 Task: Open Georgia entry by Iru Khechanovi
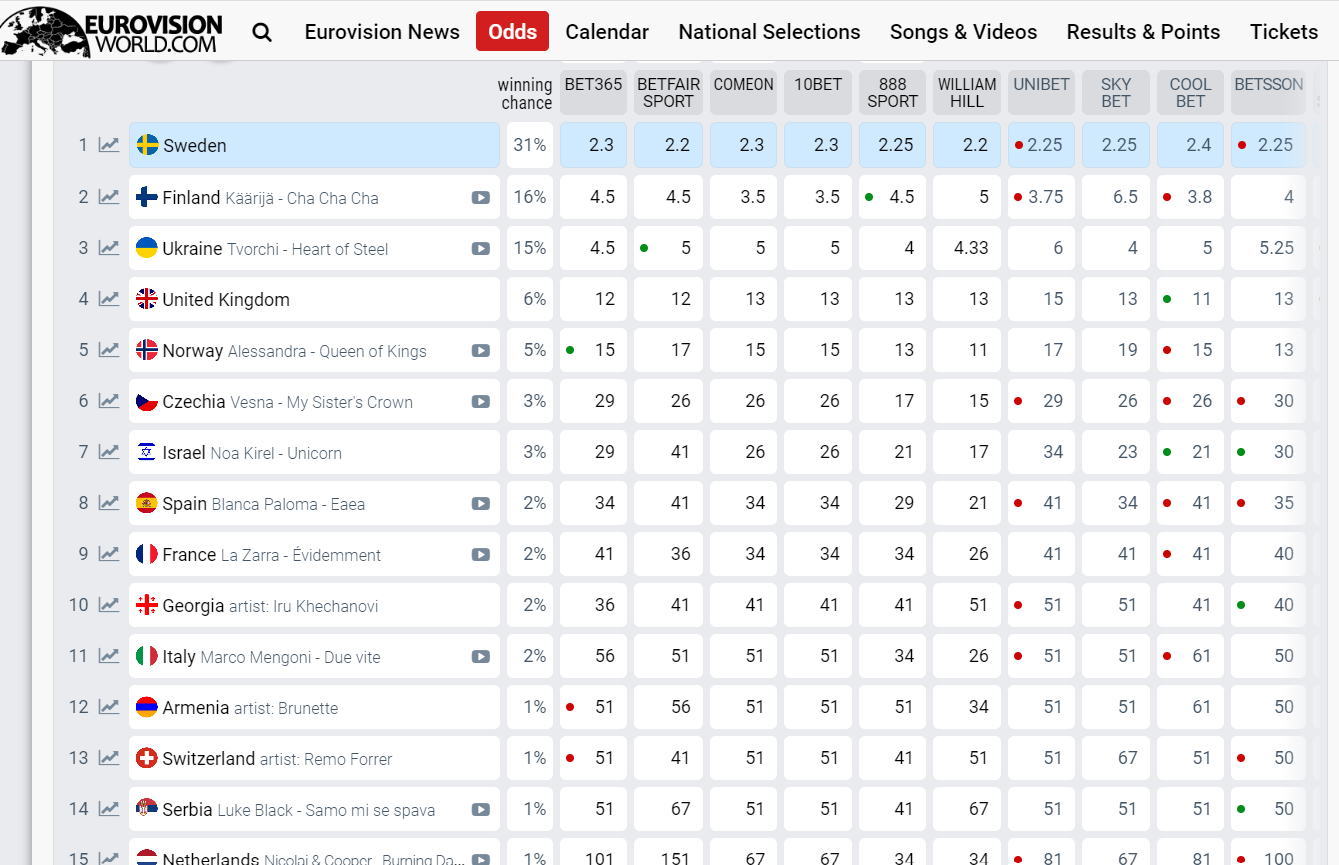click(x=314, y=605)
